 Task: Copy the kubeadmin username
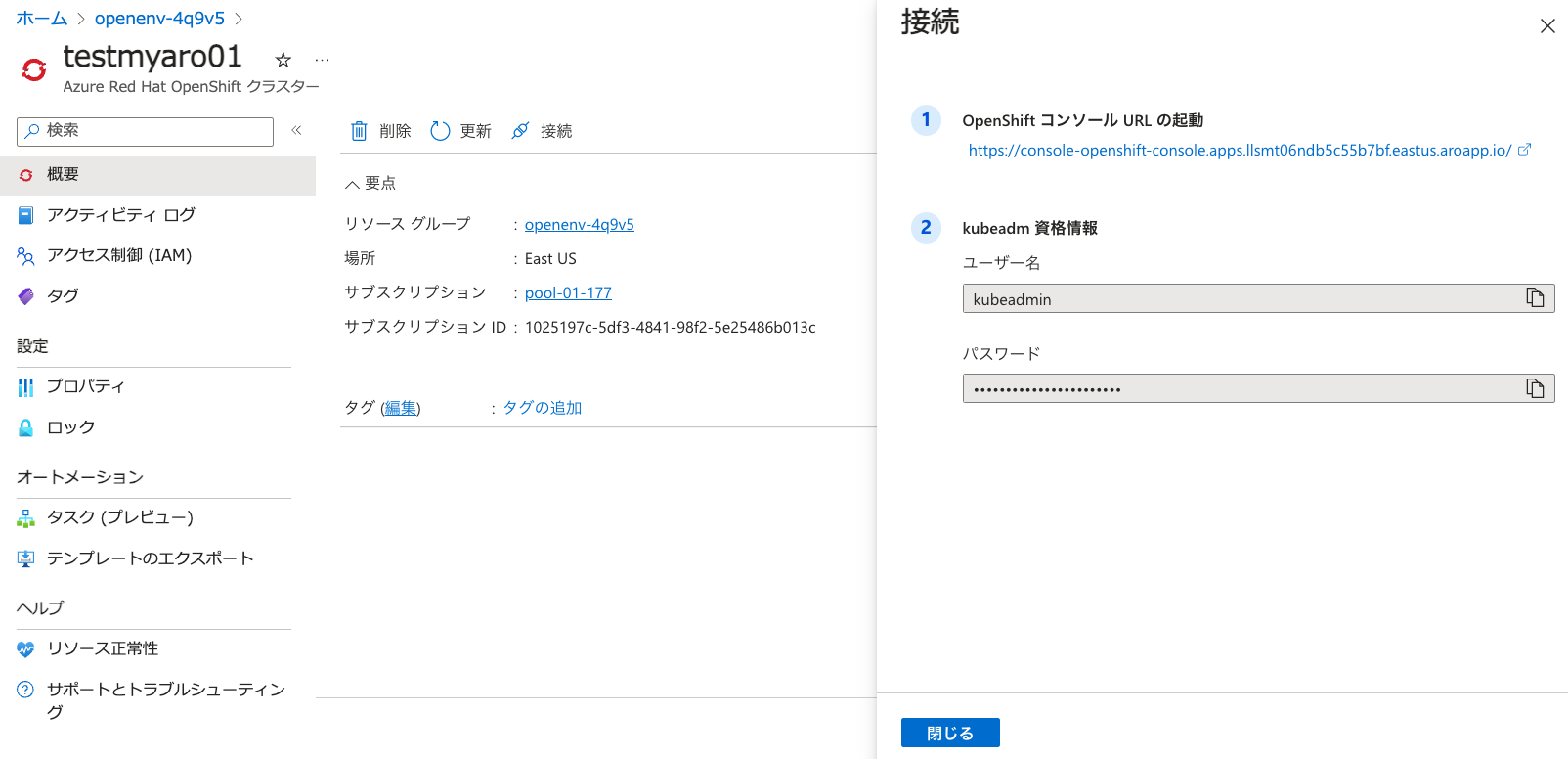(1535, 298)
